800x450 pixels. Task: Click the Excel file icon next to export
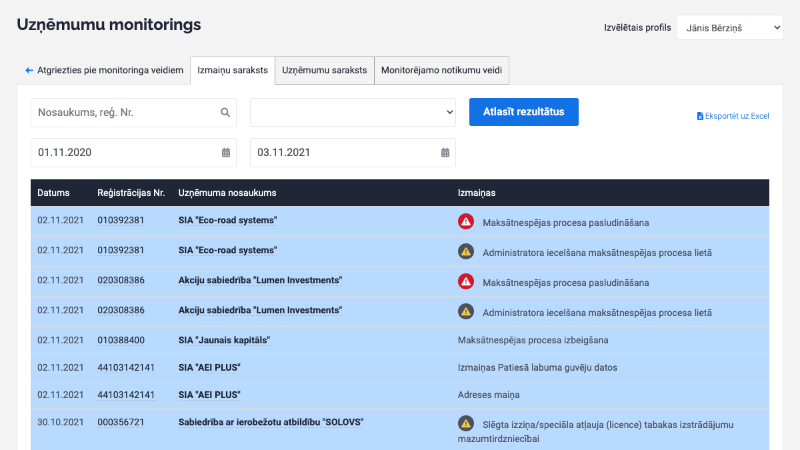[700, 116]
